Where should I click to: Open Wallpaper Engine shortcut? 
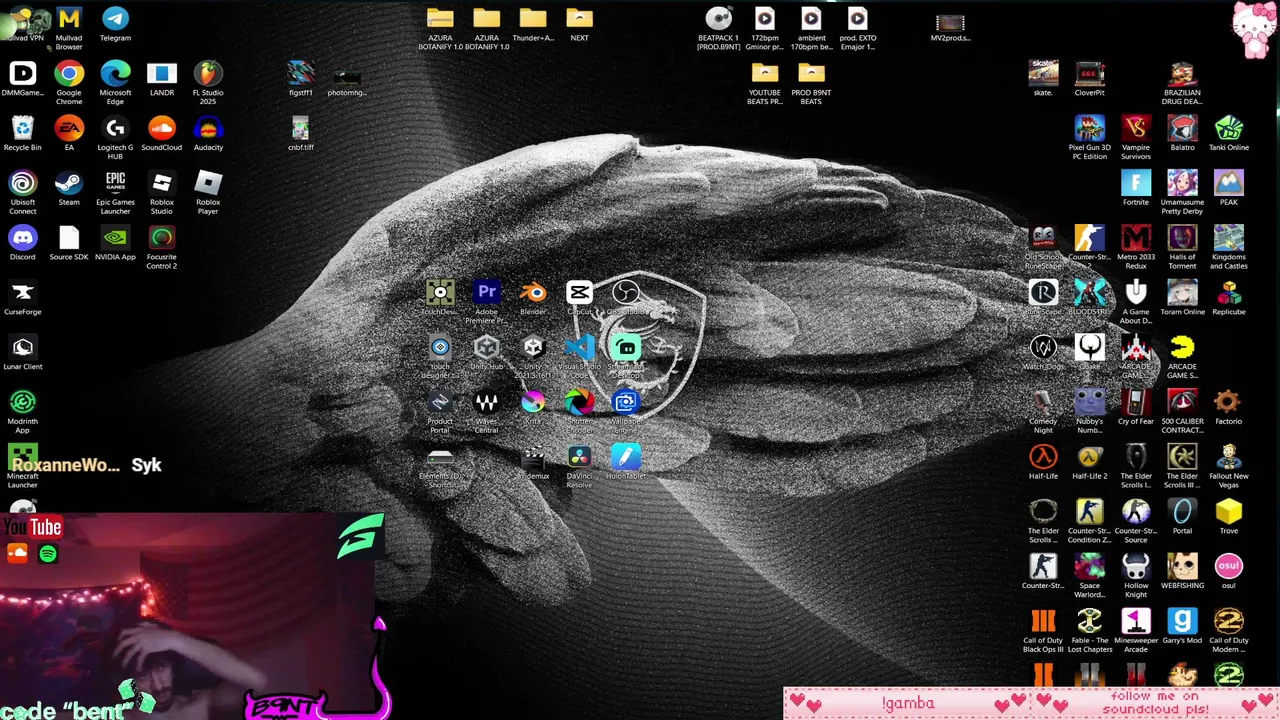click(626, 402)
